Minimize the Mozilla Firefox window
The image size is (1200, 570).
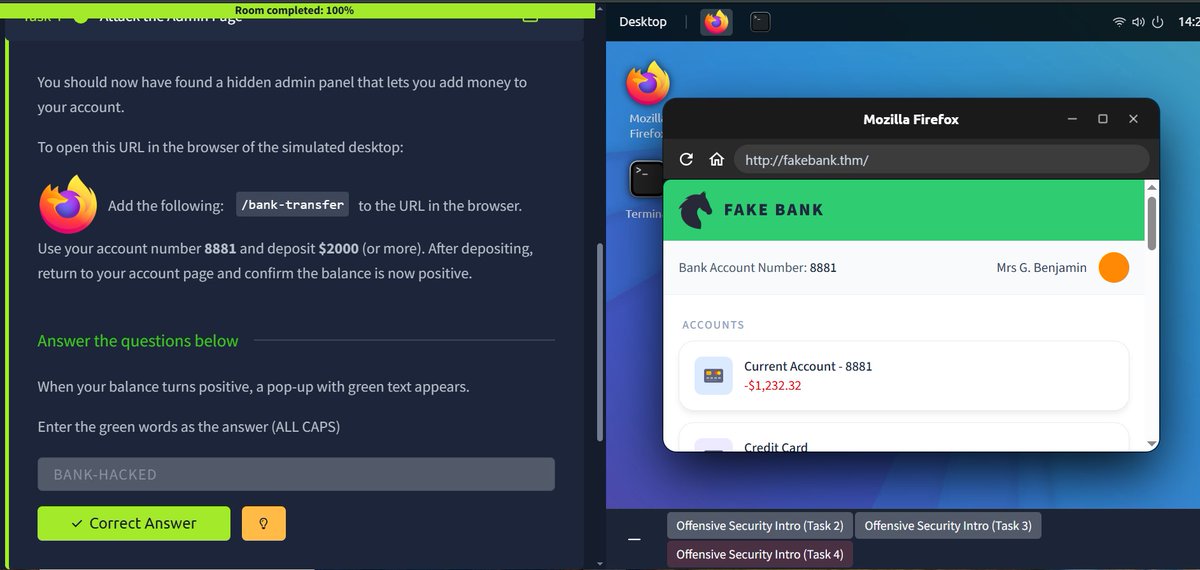click(x=1072, y=119)
